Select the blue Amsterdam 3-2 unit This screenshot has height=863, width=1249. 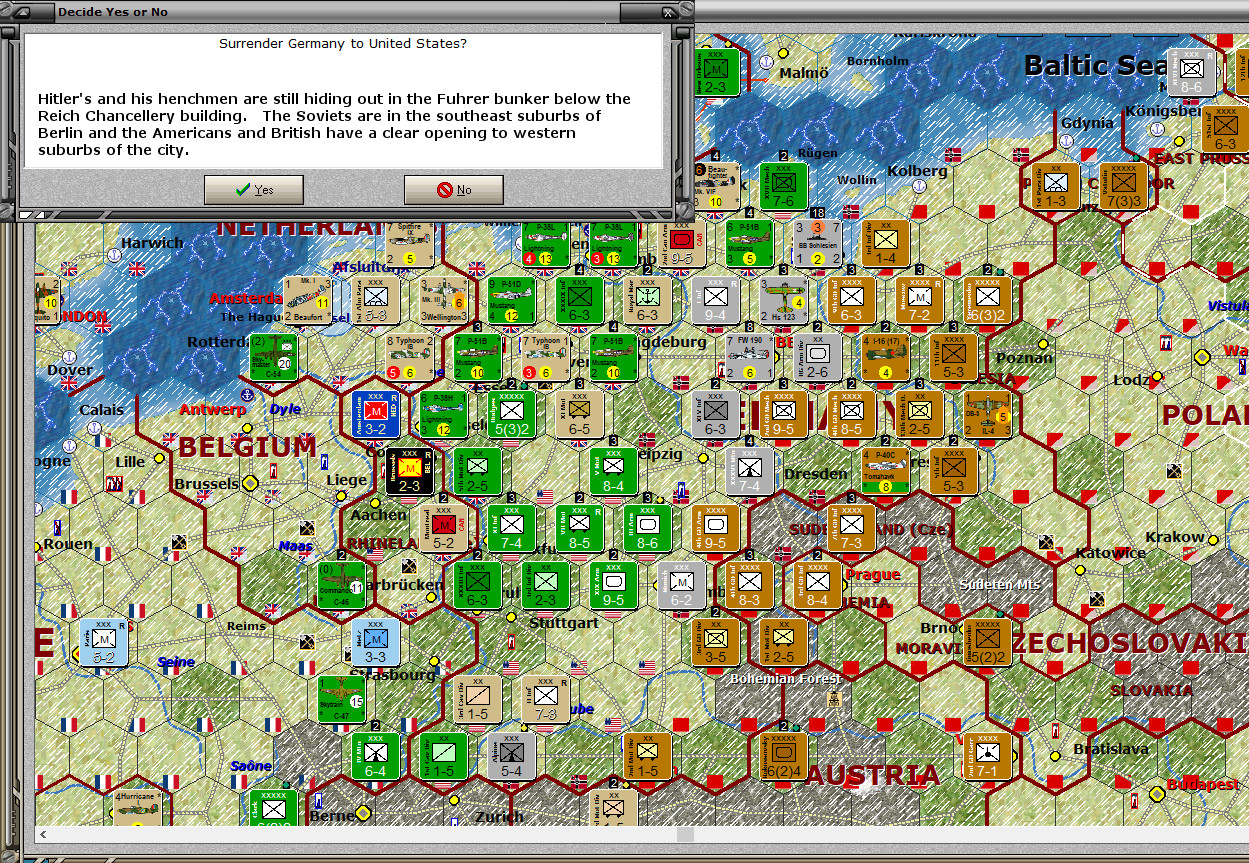376,415
